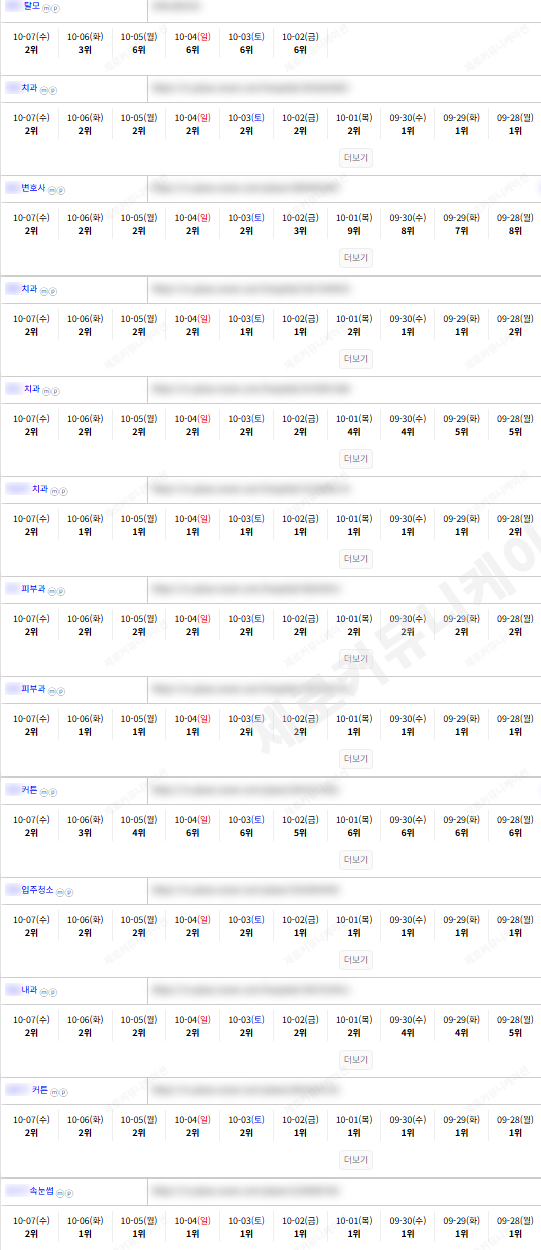Click 'p' icon of 치과 row ranked 1위 on 10-06

tap(63, 491)
